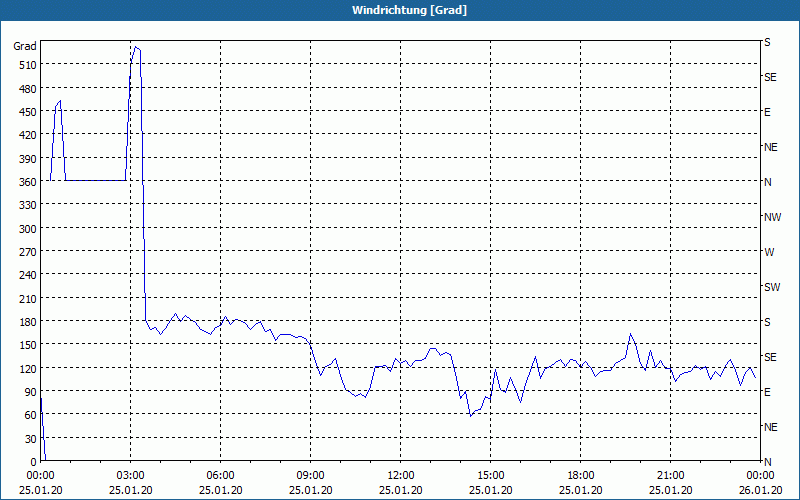The height and width of the screenshot is (500, 800).
Task: Select the 90 degree axis label
Action: (x=31, y=392)
